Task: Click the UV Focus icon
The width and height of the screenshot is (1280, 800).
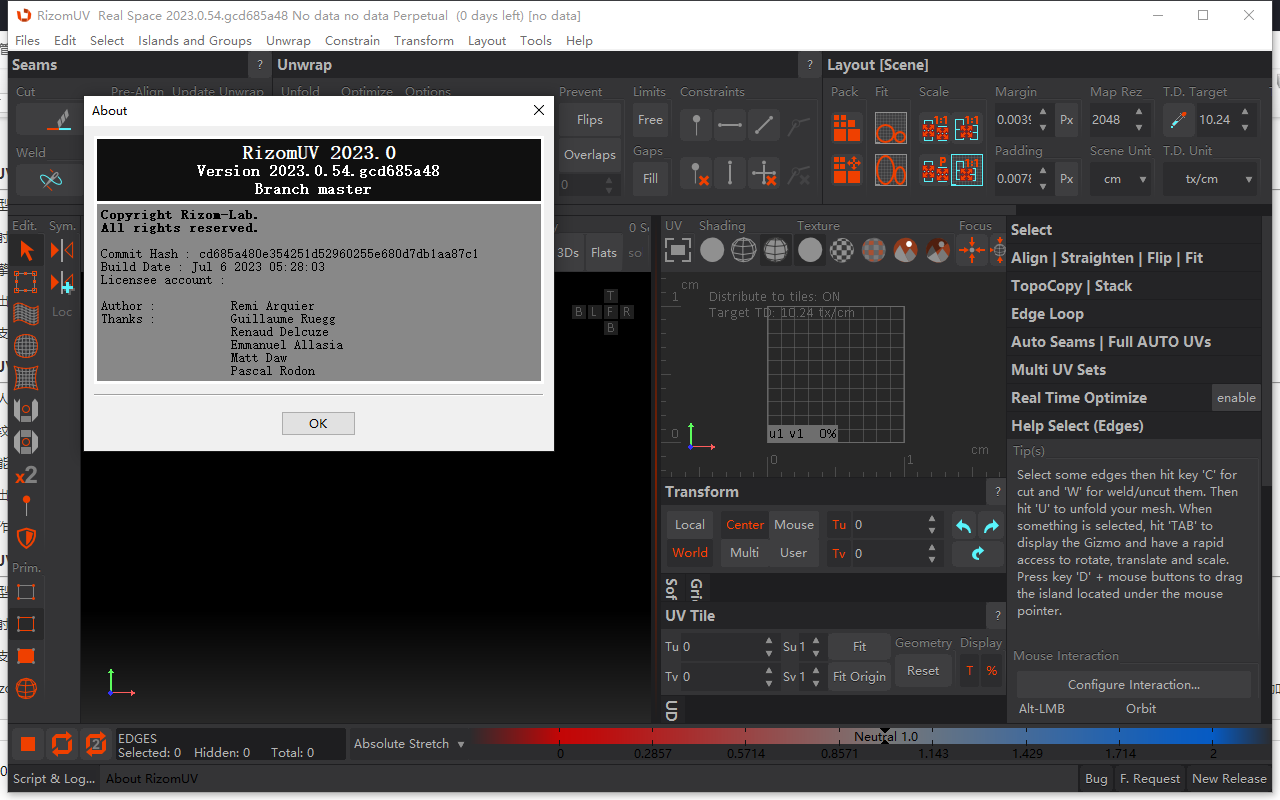Action: [971, 250]
